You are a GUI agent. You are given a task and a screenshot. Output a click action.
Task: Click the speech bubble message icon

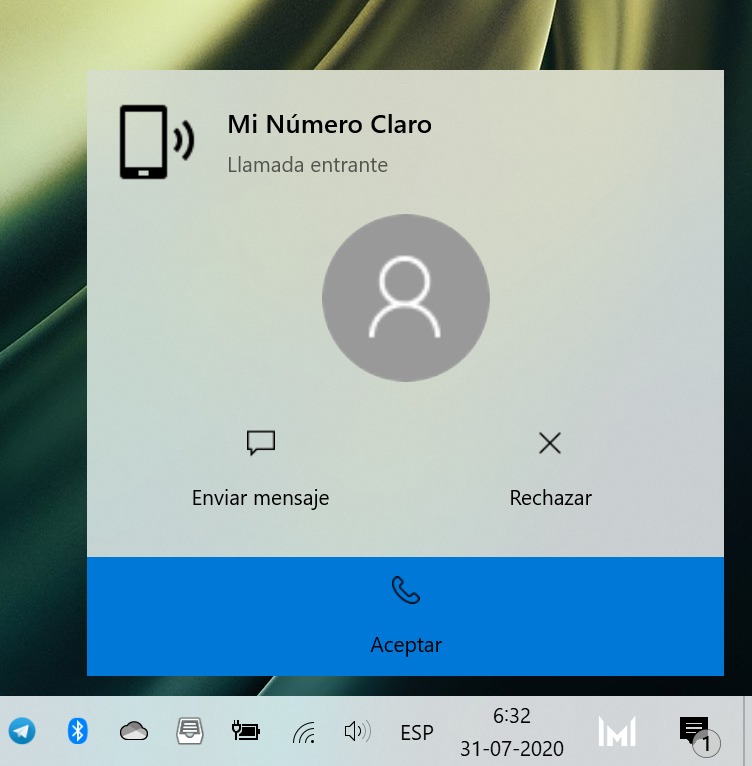[260, 443]
